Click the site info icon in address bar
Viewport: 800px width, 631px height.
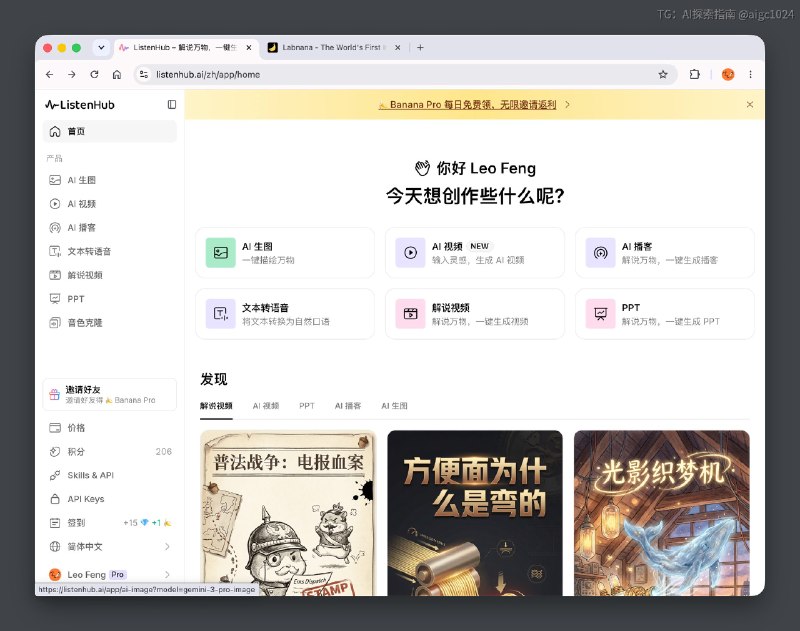pos(144,74)
